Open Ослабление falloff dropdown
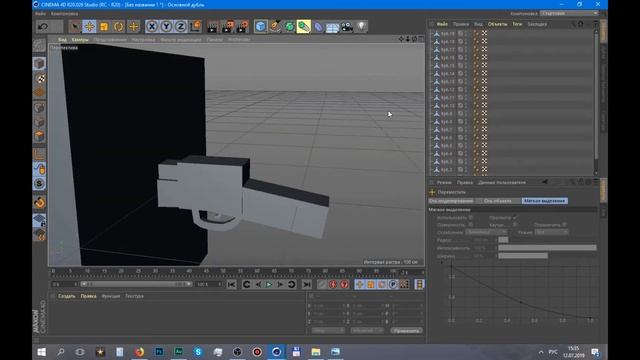The width and height of the screenshot is (640, 360). (x=486, y=232)
